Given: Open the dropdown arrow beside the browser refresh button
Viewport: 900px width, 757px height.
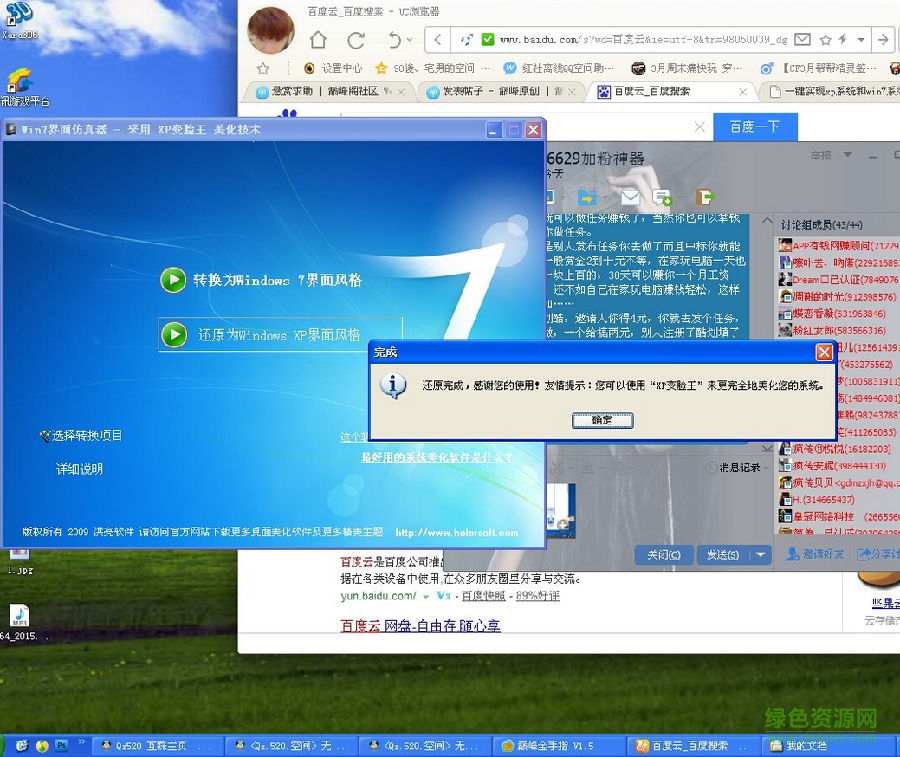Looking at the screenshot, I should click(x=409, y=40).
